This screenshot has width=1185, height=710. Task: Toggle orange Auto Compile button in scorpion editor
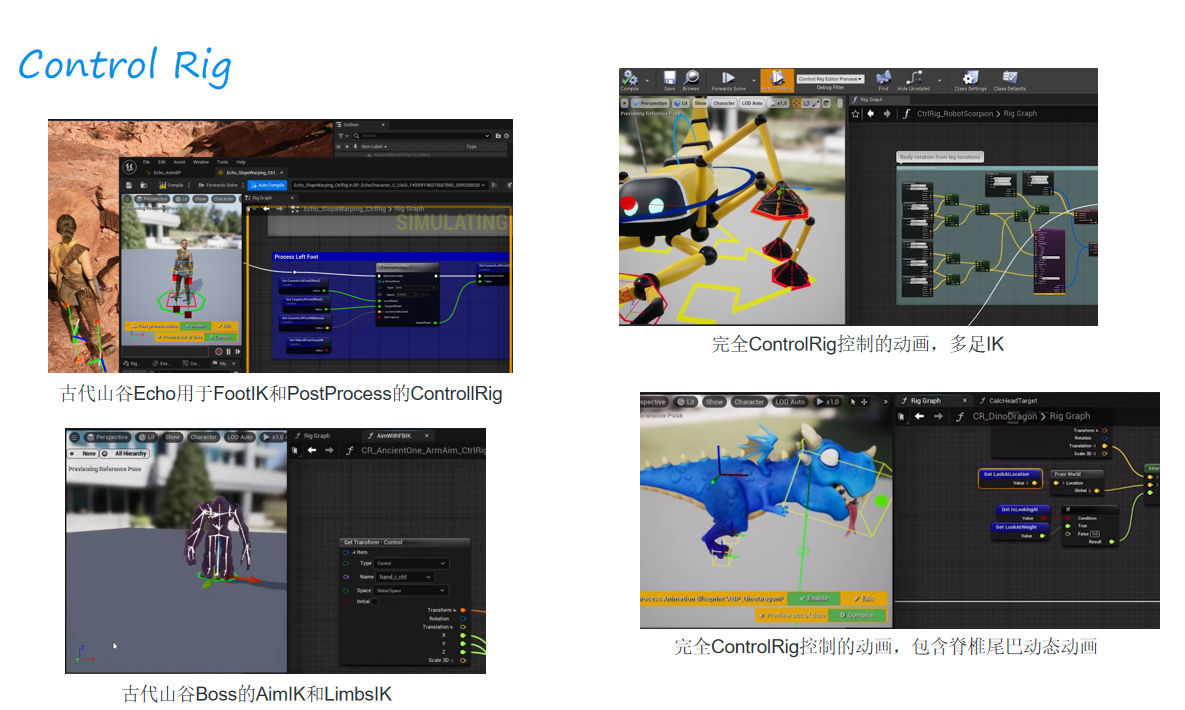tap(777, 80)
